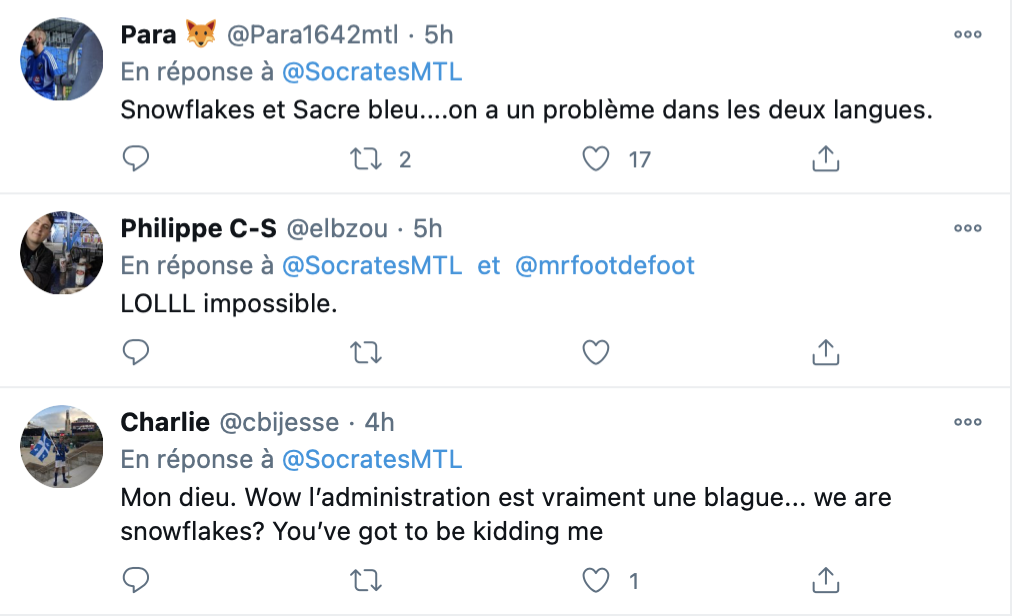Open more options on Charlie's tweet
The image size is (1016, 616).
967,422
